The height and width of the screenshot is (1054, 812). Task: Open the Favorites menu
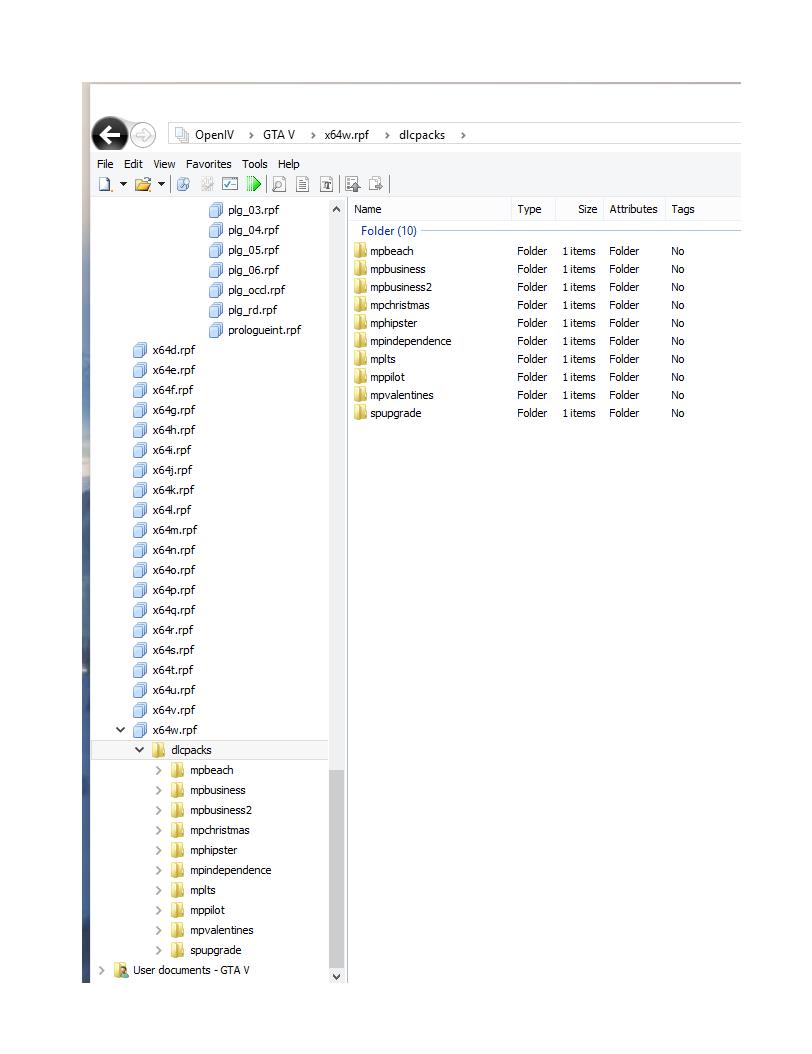(208, 164)
